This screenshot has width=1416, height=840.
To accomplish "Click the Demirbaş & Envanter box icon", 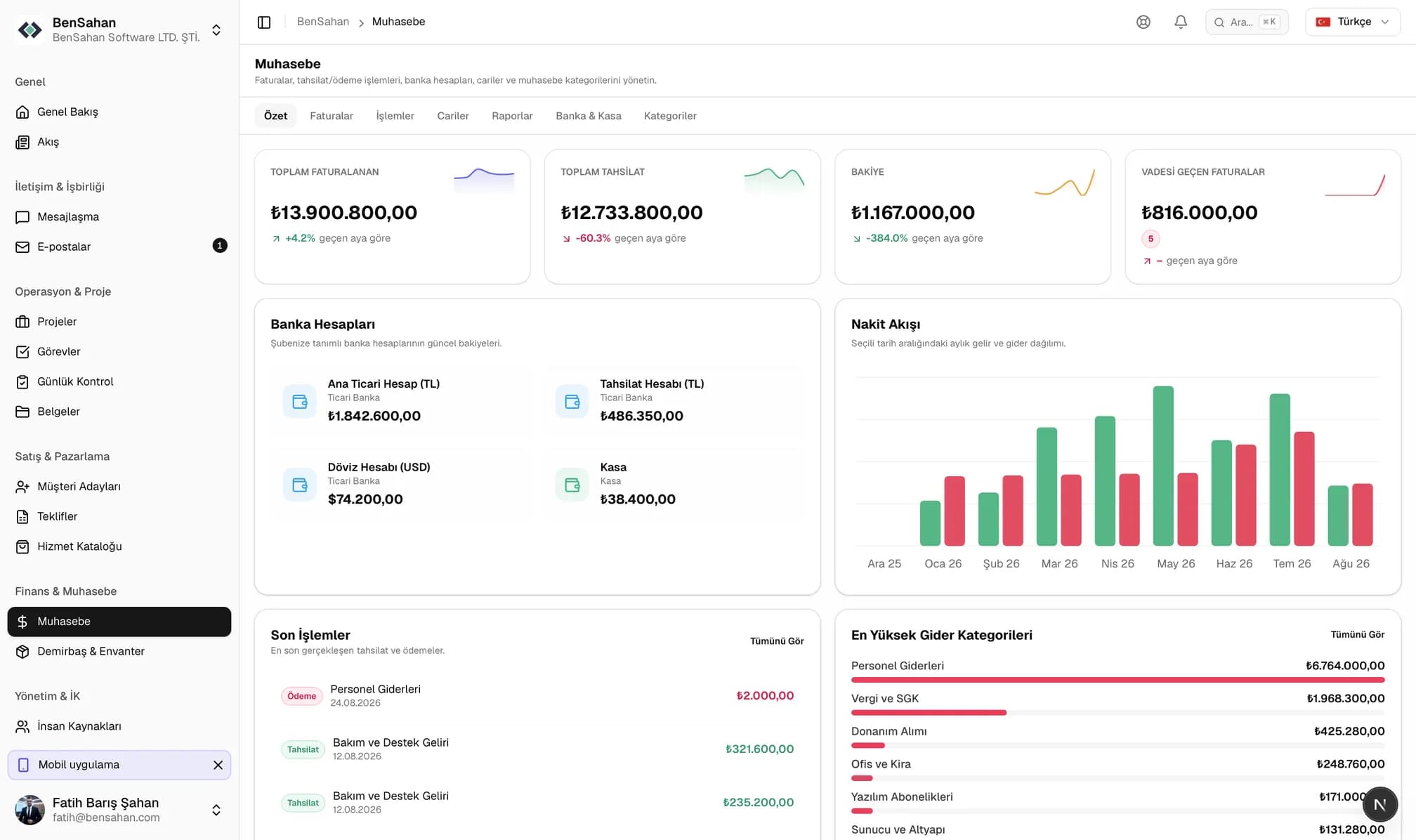I will pos(22,651).
